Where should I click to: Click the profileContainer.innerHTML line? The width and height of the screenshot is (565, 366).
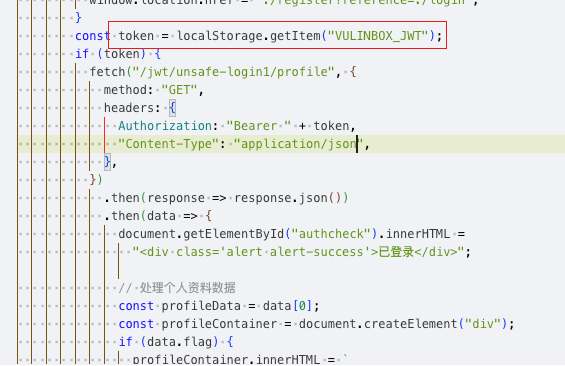(x=240, y=360)
